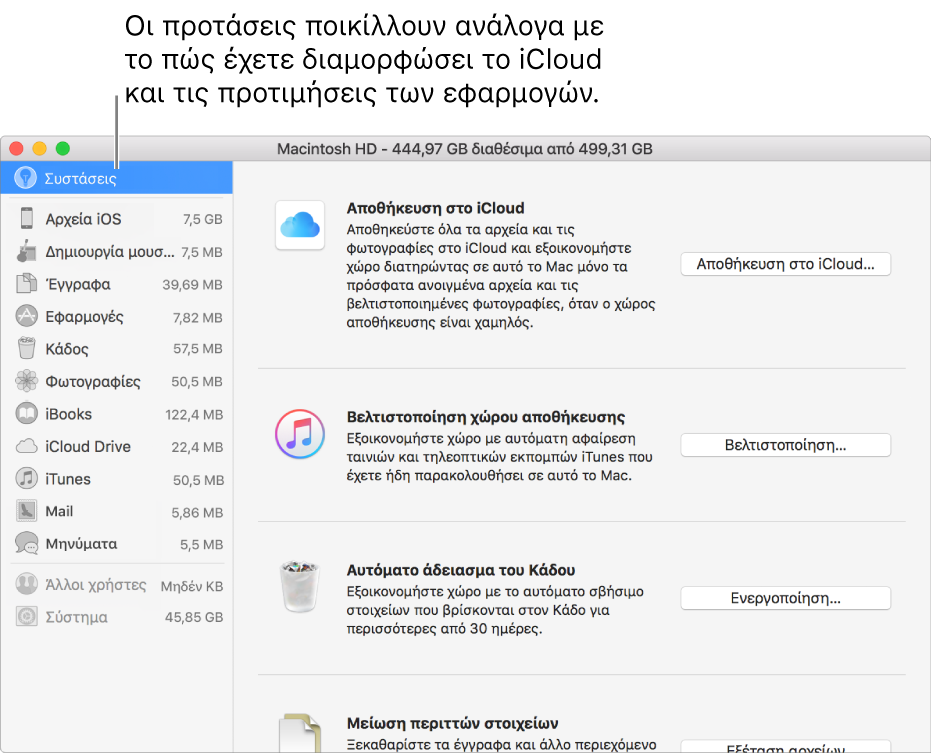Click the Ενεργοποίηση… button
The width and height of the screenshot is (931, 753).
(x=786, y=598)
